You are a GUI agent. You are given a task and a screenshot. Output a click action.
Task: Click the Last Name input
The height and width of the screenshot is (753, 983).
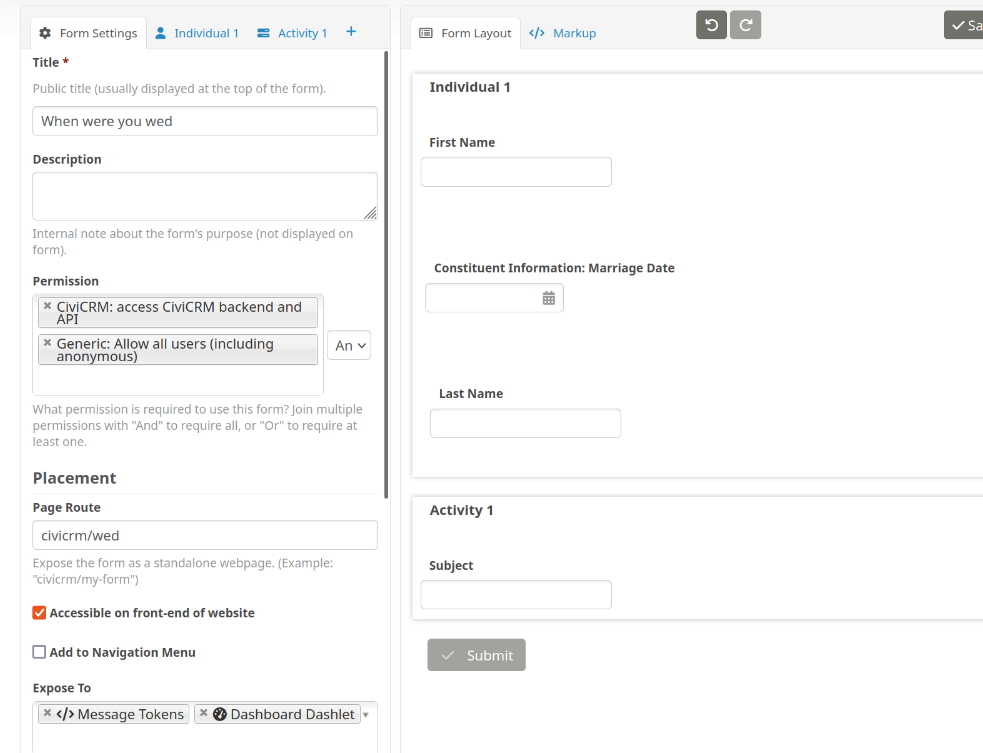pos(525,423)
